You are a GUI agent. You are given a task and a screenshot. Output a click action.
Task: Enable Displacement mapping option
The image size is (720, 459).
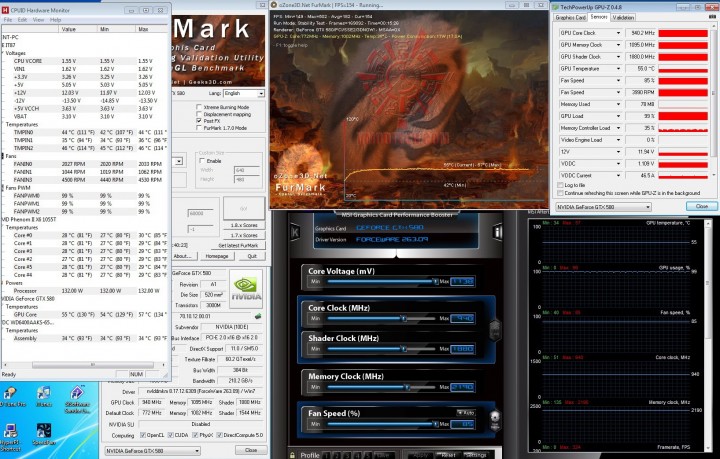pyautogui.click(x=199, y=114)
